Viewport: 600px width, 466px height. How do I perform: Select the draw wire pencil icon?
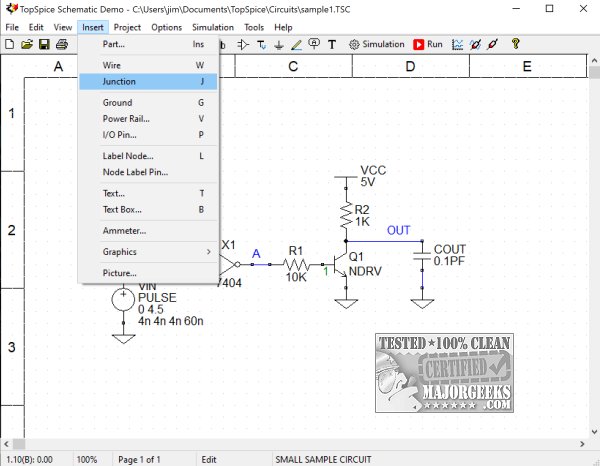coord(296,45)
